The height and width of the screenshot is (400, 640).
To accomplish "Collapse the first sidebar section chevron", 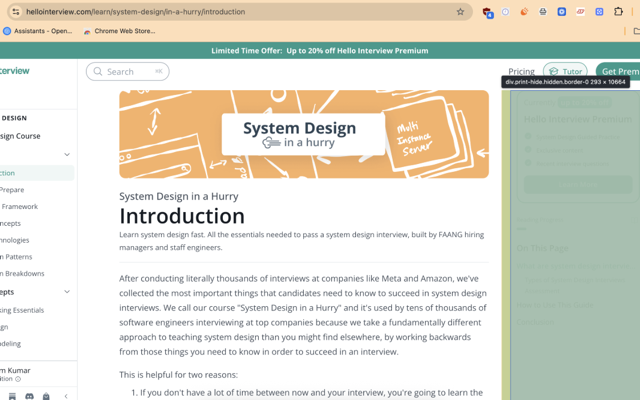I will pyautogui.click(x=67, y=155).
